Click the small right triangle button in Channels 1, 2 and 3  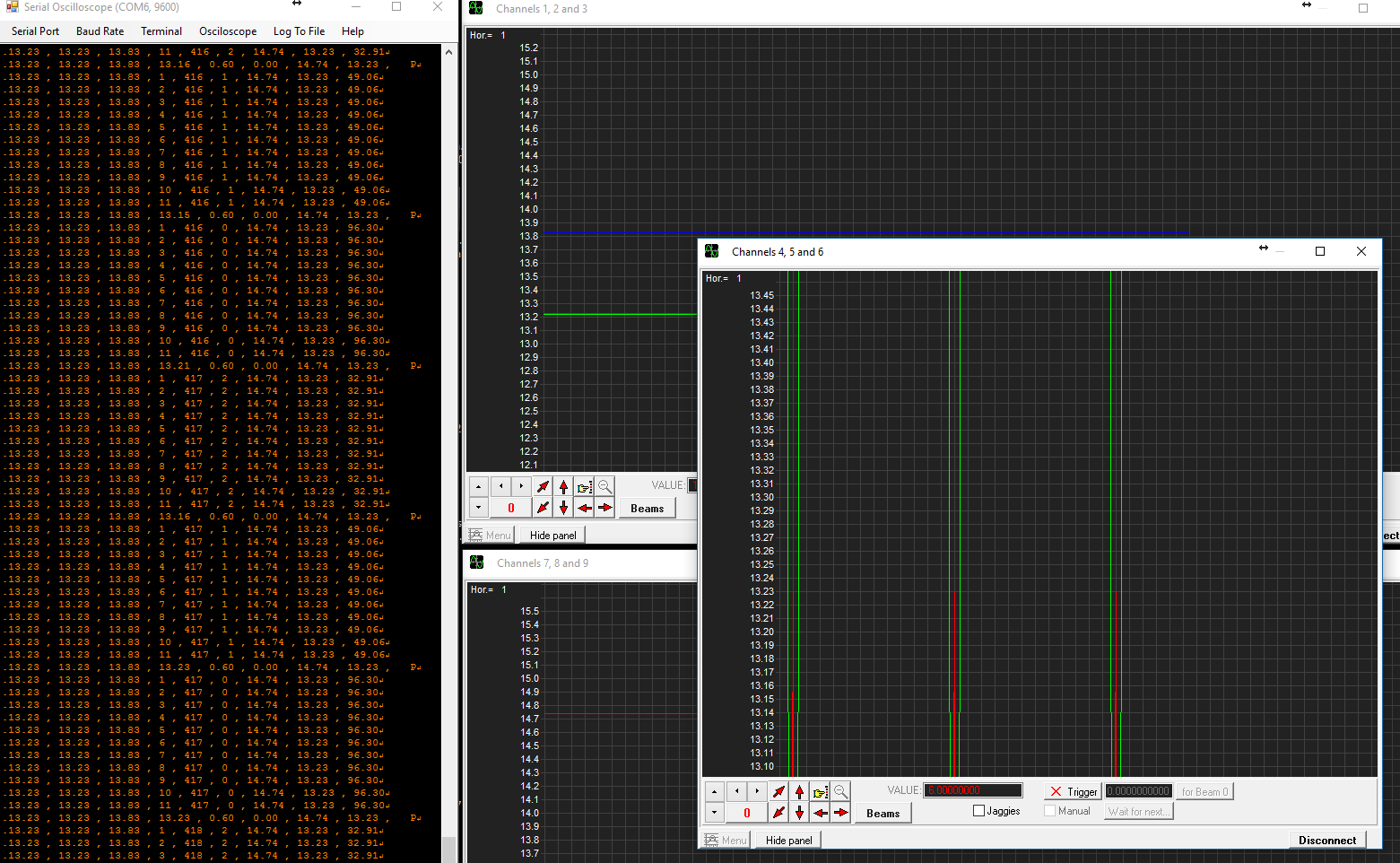click(x=521, y=486)
